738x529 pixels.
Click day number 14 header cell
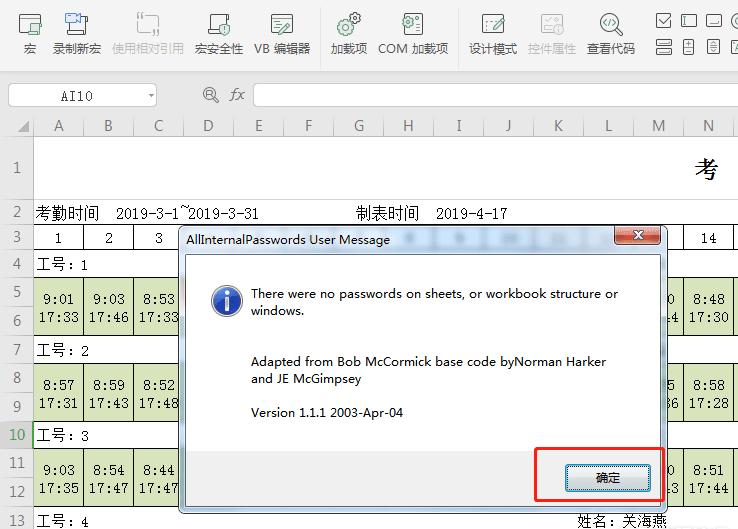point(708,238)
